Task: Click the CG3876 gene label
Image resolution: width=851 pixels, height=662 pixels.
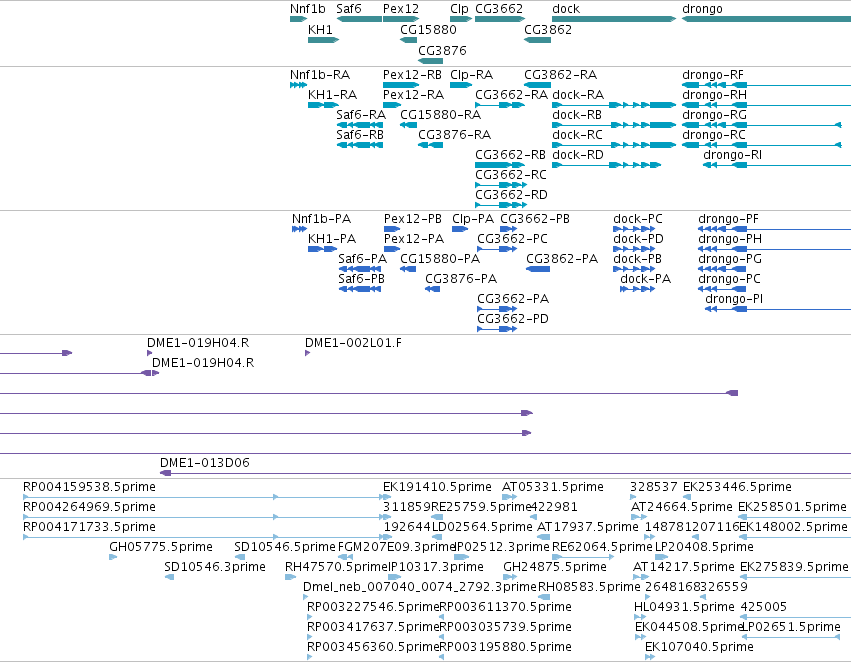Action: pyautogui.click(x=442, y=50)
